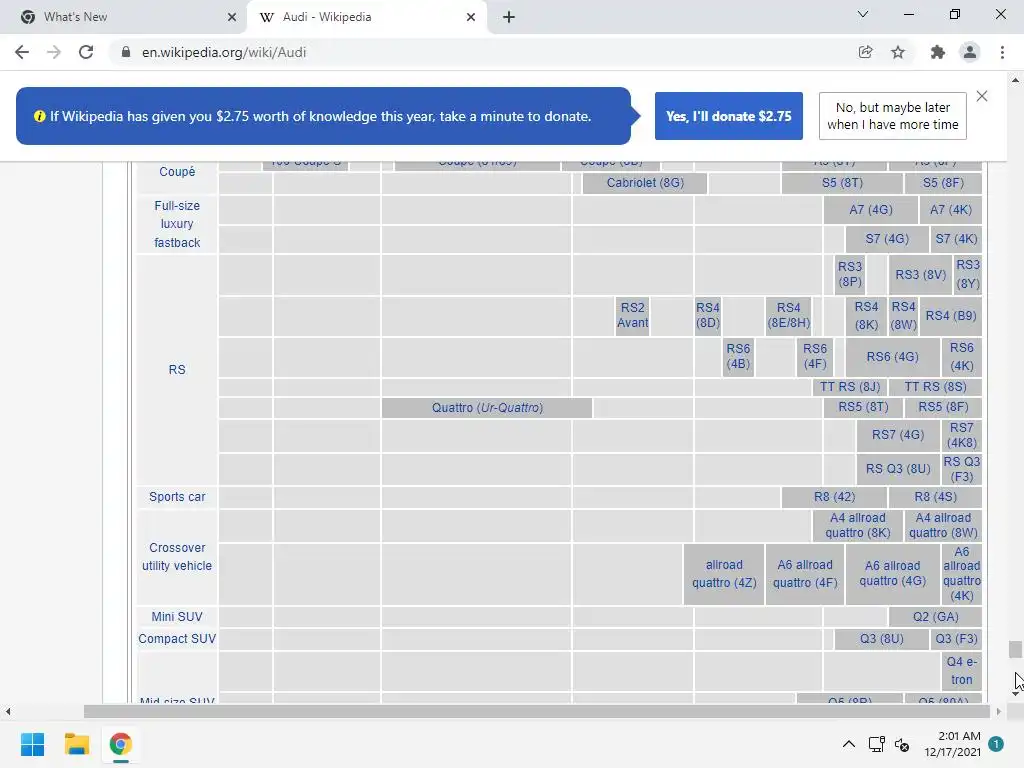Click vertical scrollbar thumb
Viewport: 1024px width, 768px height.
1015,649
